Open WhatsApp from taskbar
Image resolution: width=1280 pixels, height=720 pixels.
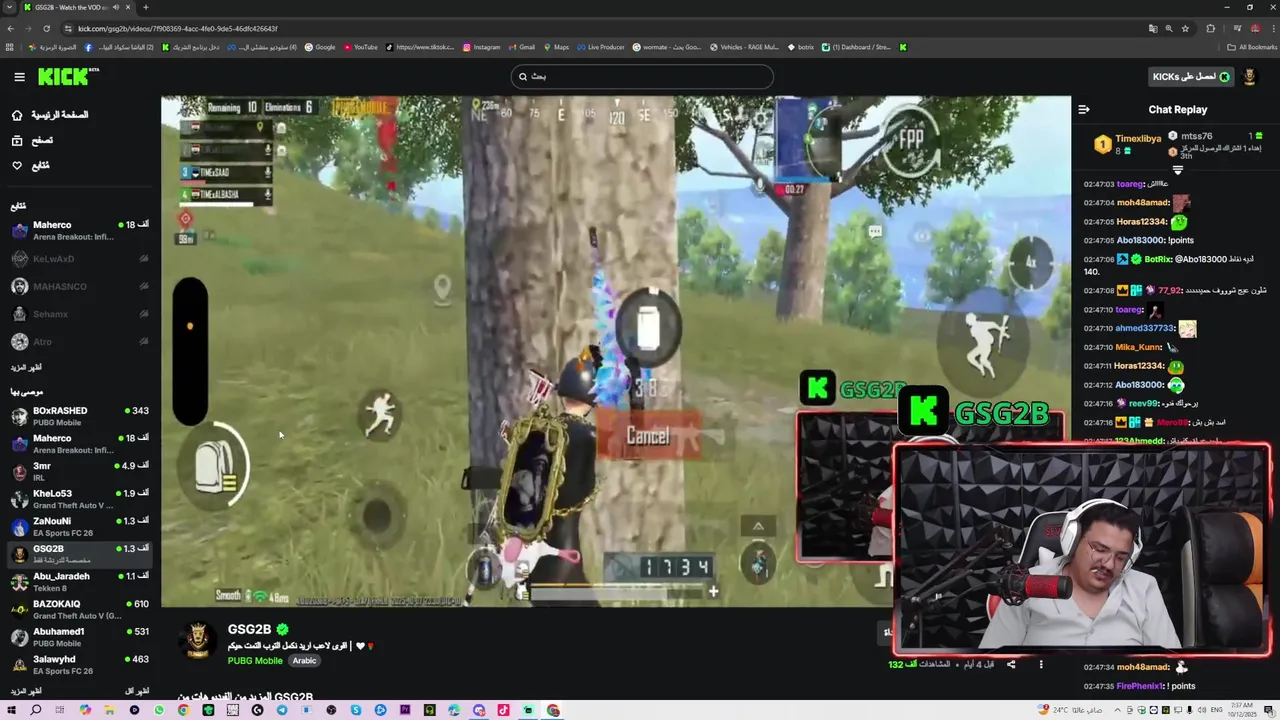pyautogui.click(x=159, y=710)
